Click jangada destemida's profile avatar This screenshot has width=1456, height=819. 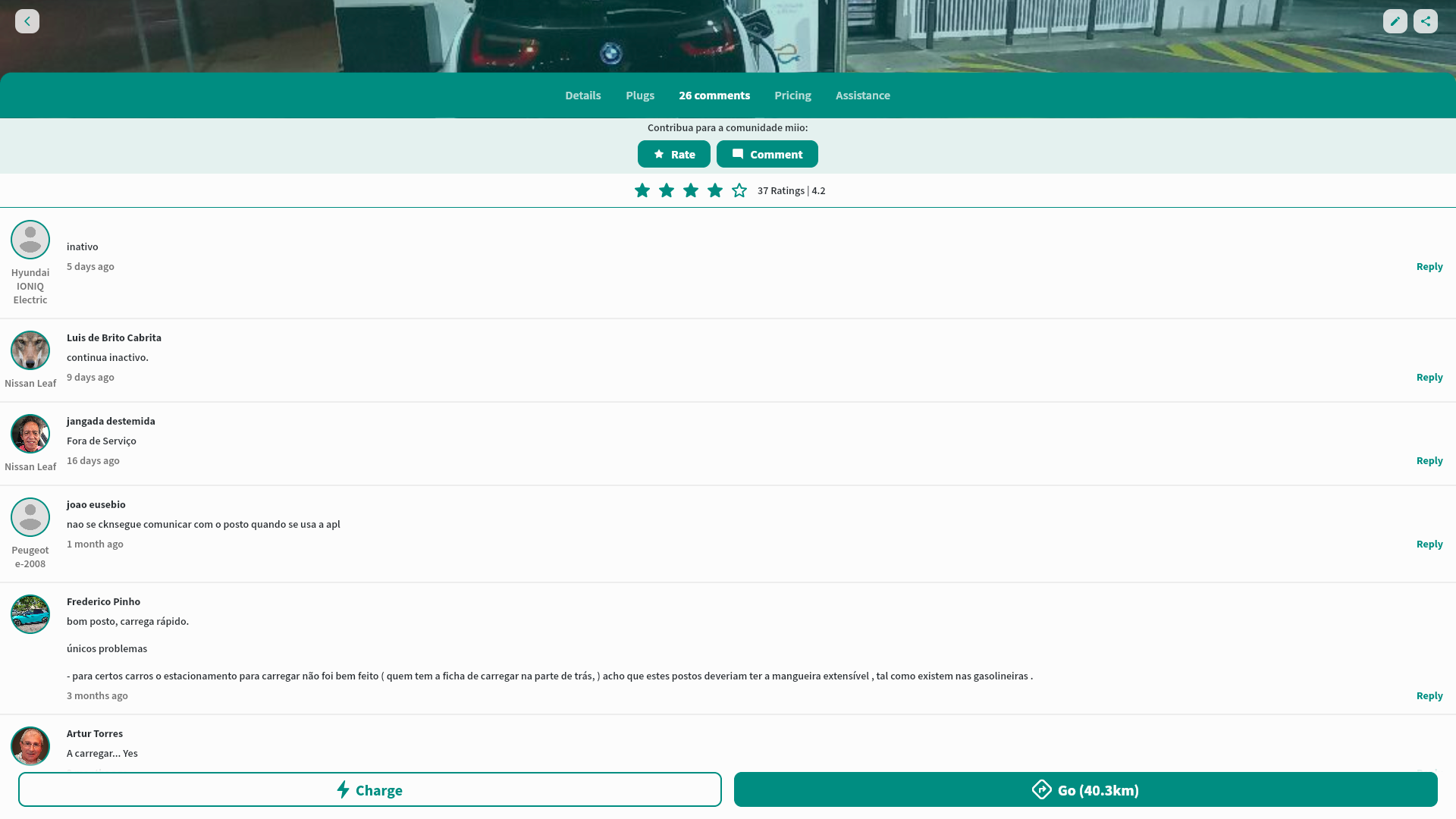coord(30,434)
